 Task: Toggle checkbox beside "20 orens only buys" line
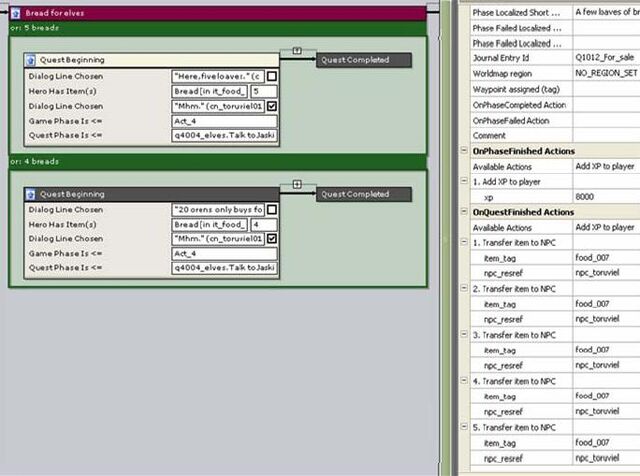272,209
